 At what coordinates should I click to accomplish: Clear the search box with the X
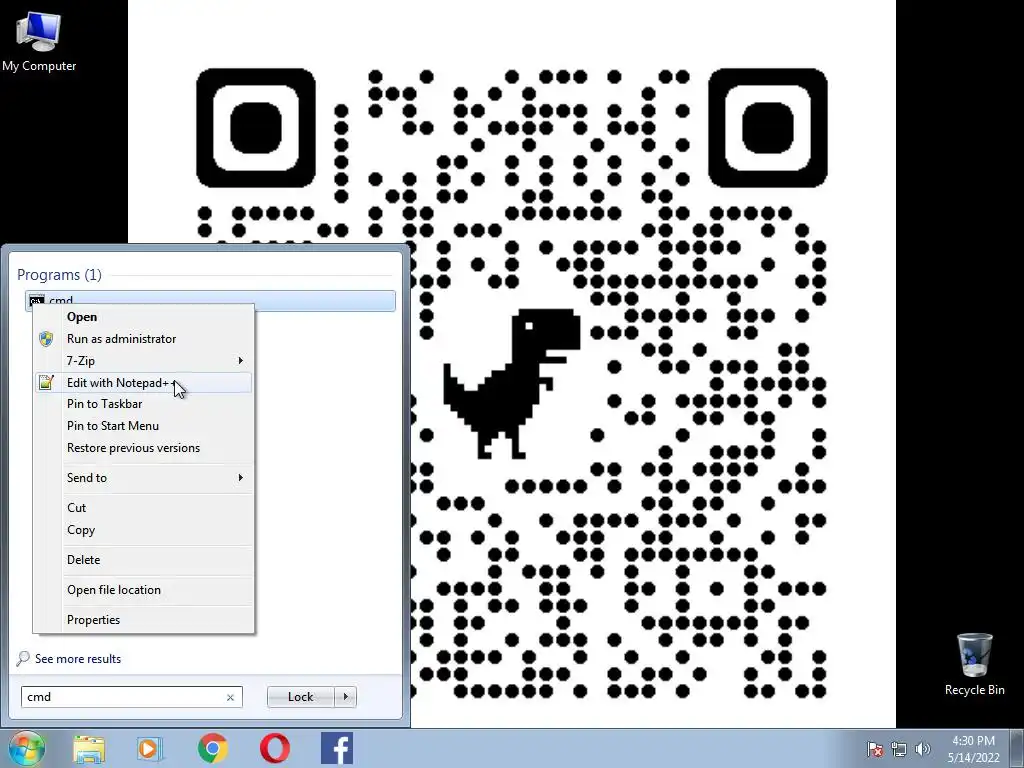[x=230, y=697]
